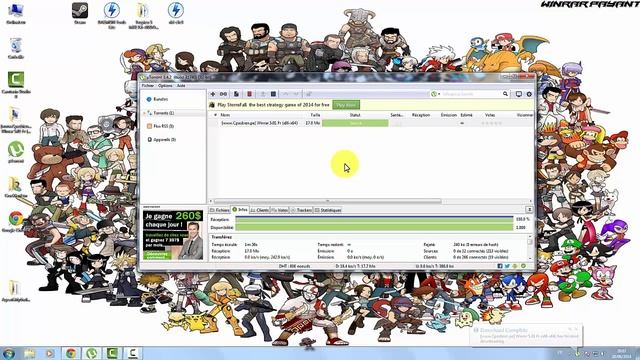Click the Add Torrent plus icon
The height and width of the screenshot is (360, 640).
point(213,94)
